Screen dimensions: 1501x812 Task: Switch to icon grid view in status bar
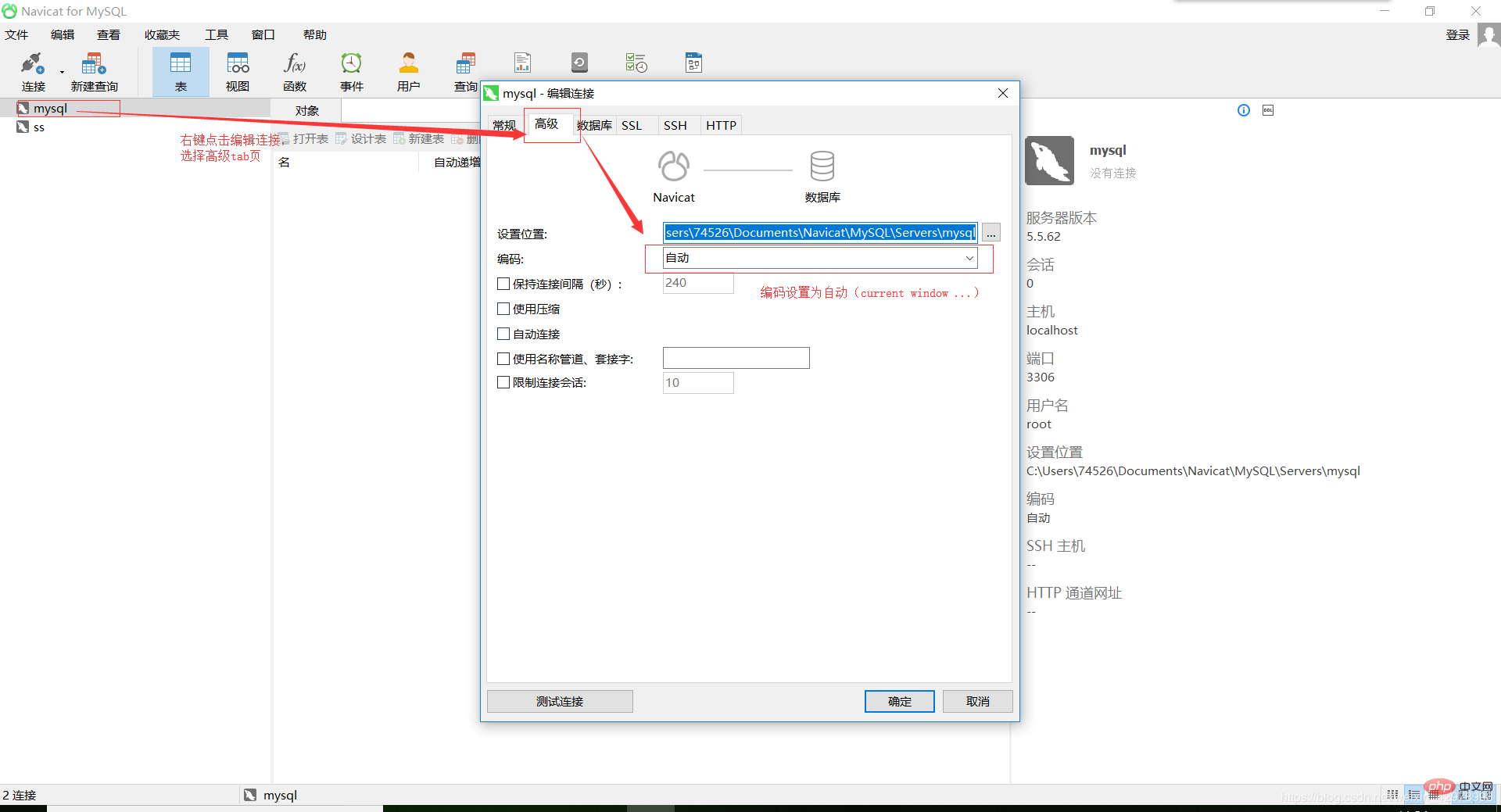click(x=1392, y=795)
